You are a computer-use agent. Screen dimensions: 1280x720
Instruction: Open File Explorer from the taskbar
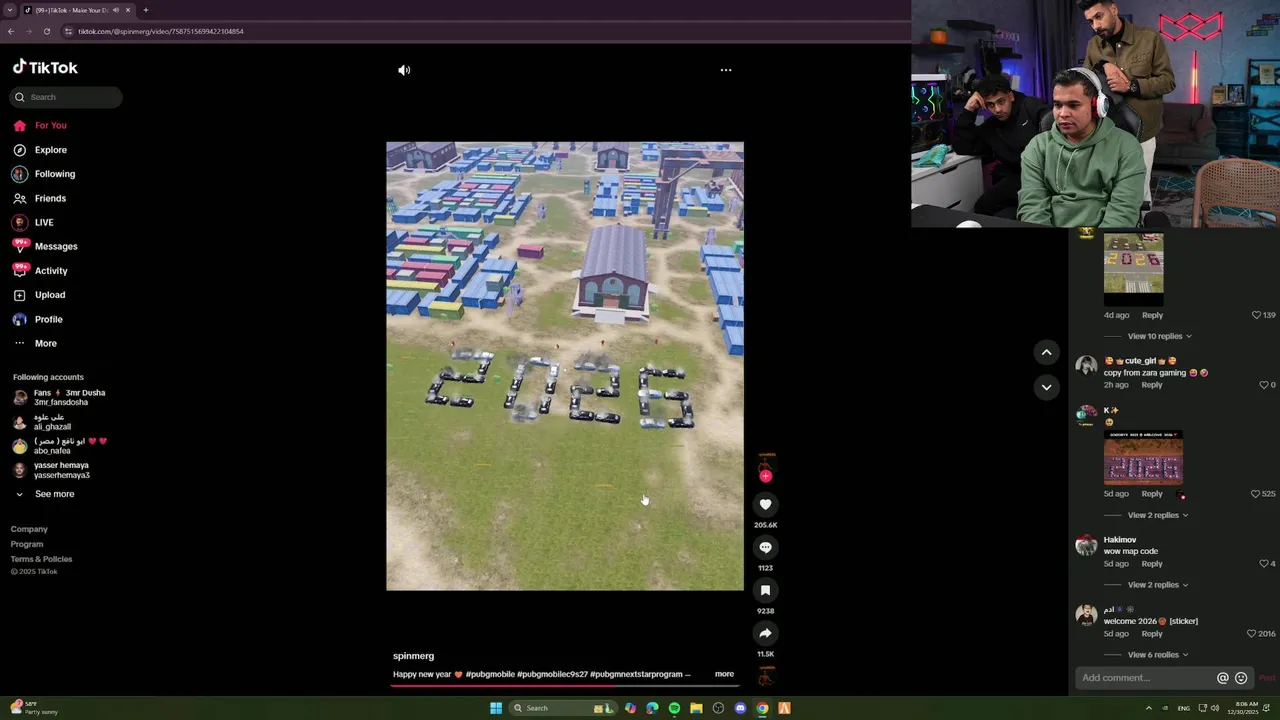pos(696,708)
